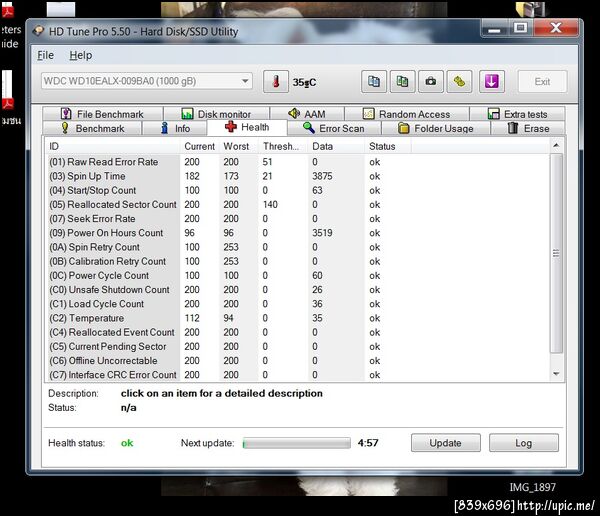Click scrollbar down arrow in attribute list
Image resolution: width=600 pixels, height=516 pixels.
[556, 374]
